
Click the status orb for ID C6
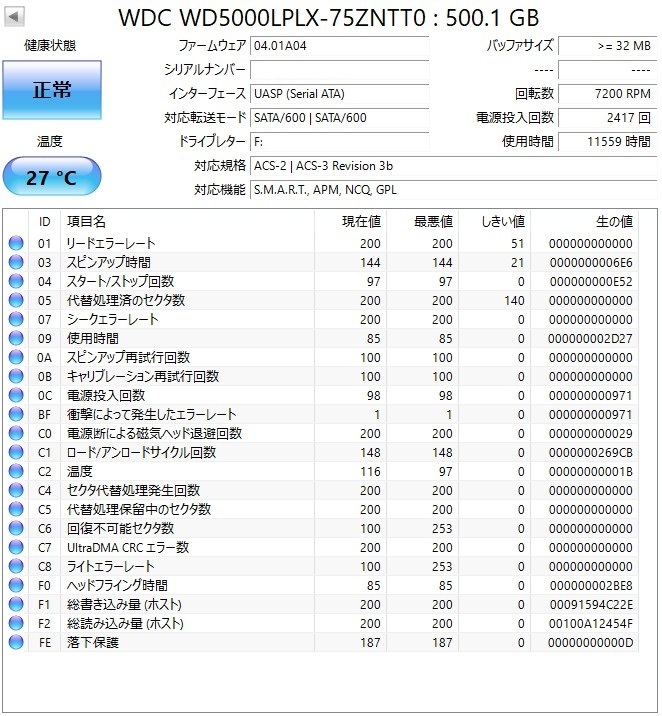pos(16,528)
